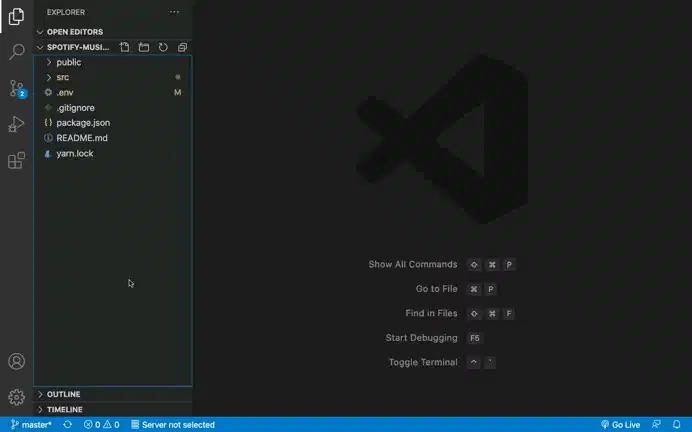
Task: Click the Start Debugging label
Action: (421, 338)
